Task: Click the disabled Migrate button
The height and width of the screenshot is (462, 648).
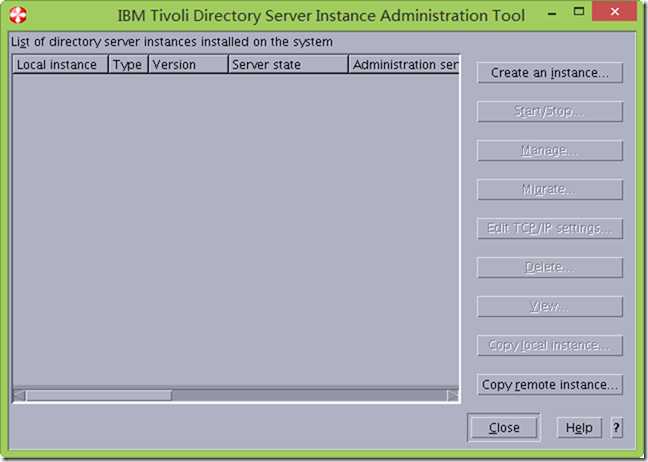Action: [550, 189]
